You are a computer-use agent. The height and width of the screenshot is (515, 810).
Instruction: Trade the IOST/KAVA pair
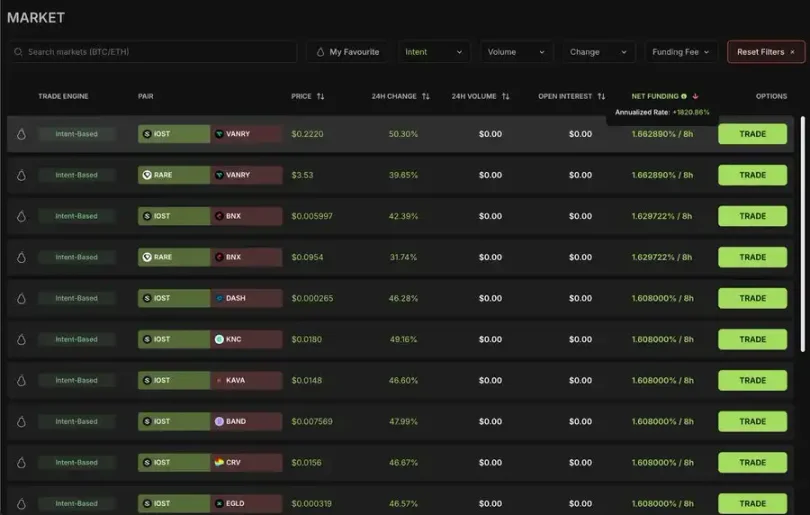[x=752, y=380]
